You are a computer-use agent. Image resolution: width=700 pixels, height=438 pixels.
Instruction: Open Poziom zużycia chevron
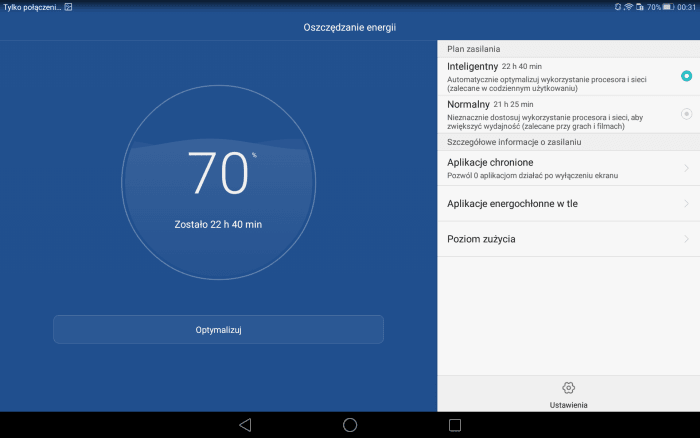pos(686,239)
